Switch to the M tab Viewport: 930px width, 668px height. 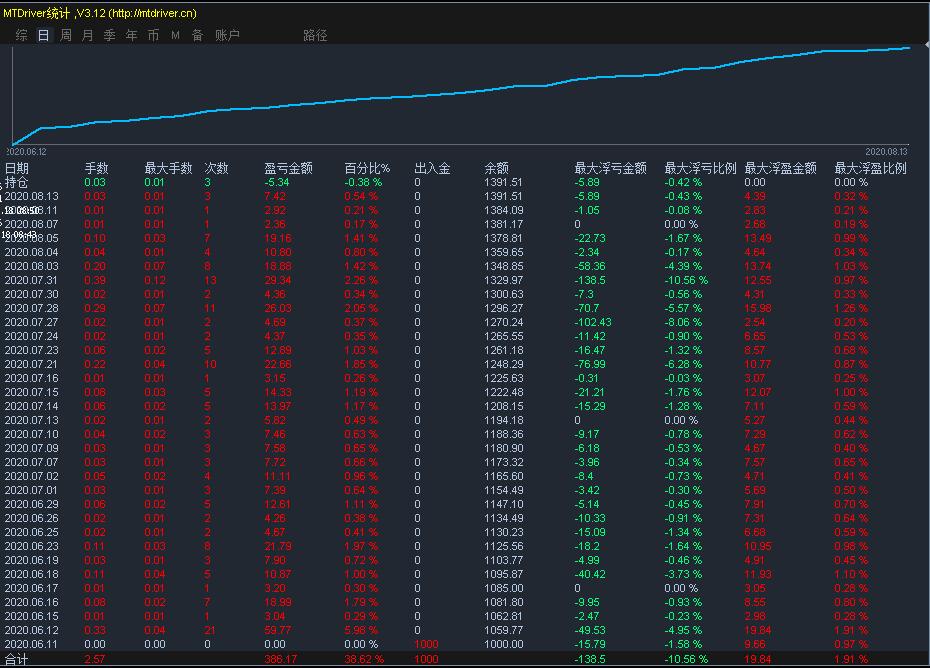[175, 35]
